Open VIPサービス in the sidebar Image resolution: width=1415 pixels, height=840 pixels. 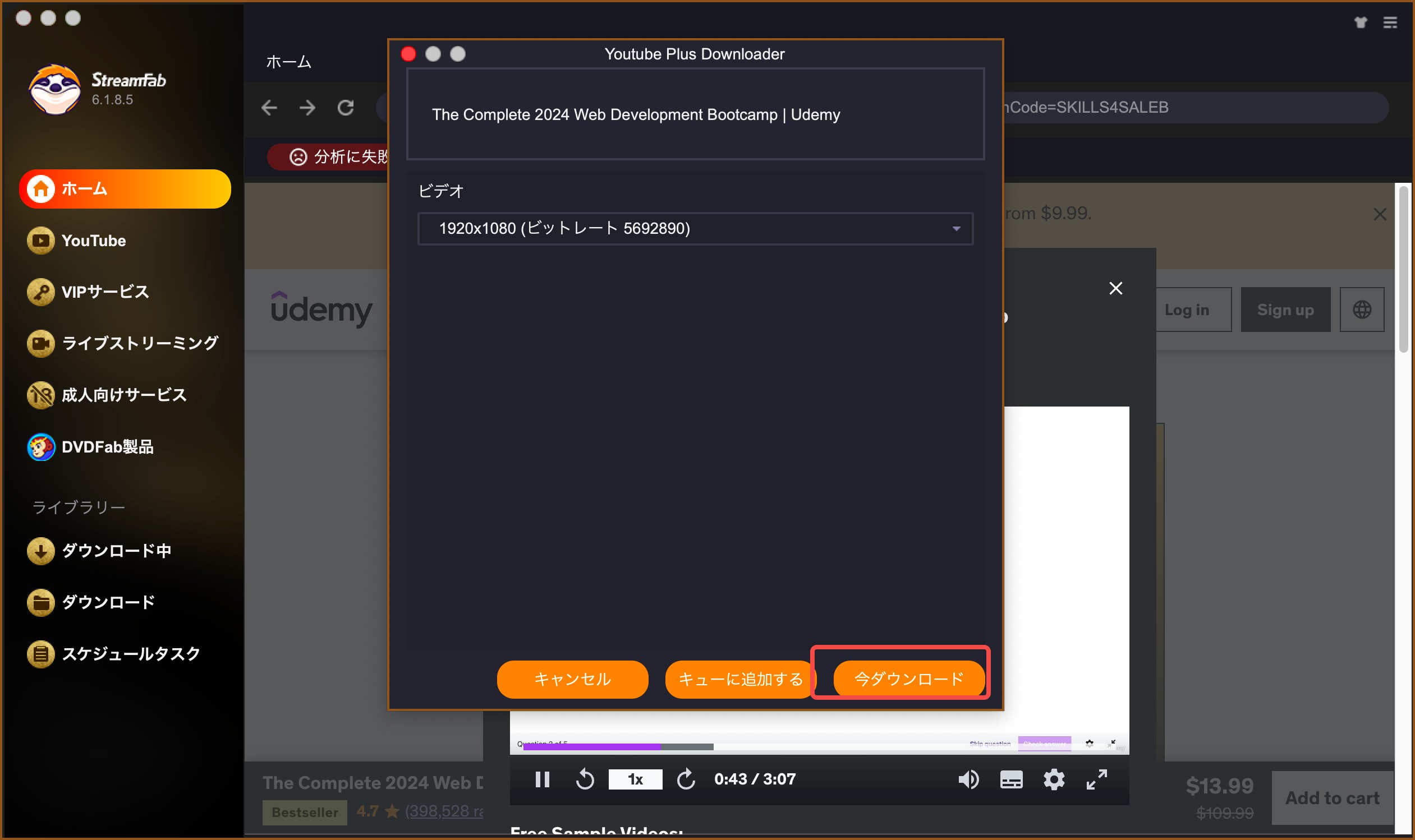[x=88, y=292]
